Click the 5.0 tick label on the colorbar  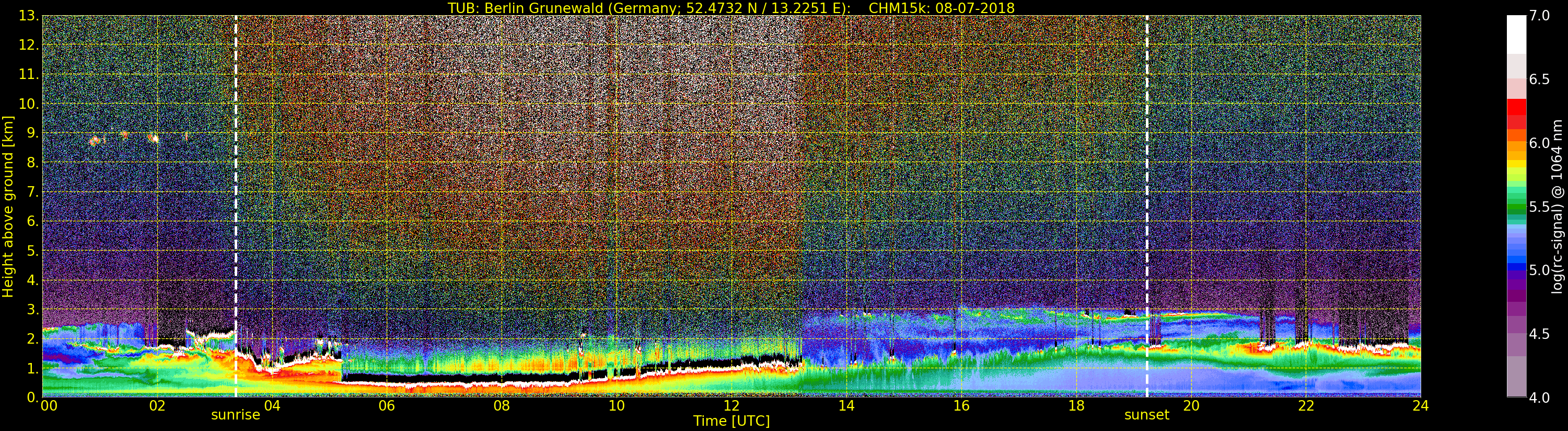1539,270
